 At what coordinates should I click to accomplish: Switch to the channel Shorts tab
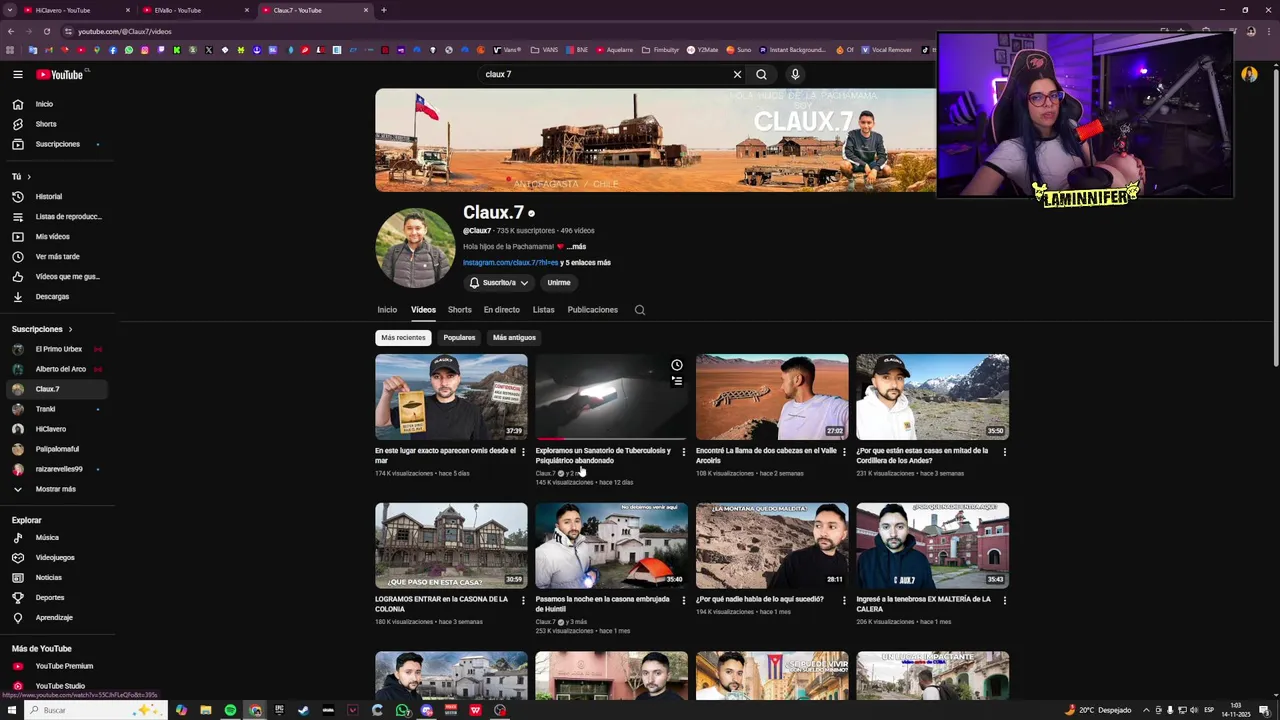(460, 310)
